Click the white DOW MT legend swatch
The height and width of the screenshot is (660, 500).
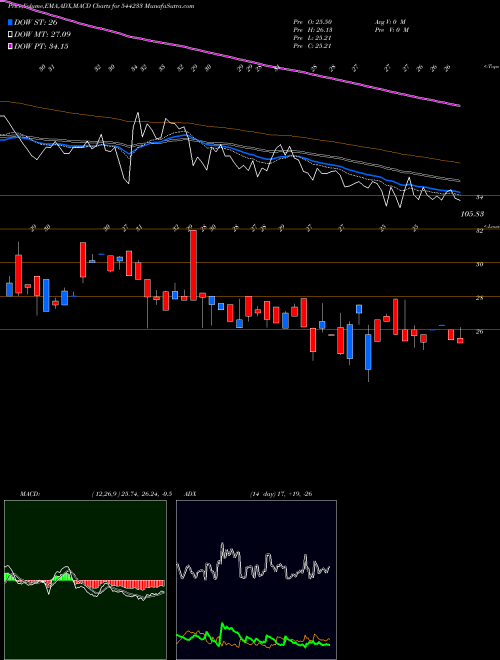(11, 35)
